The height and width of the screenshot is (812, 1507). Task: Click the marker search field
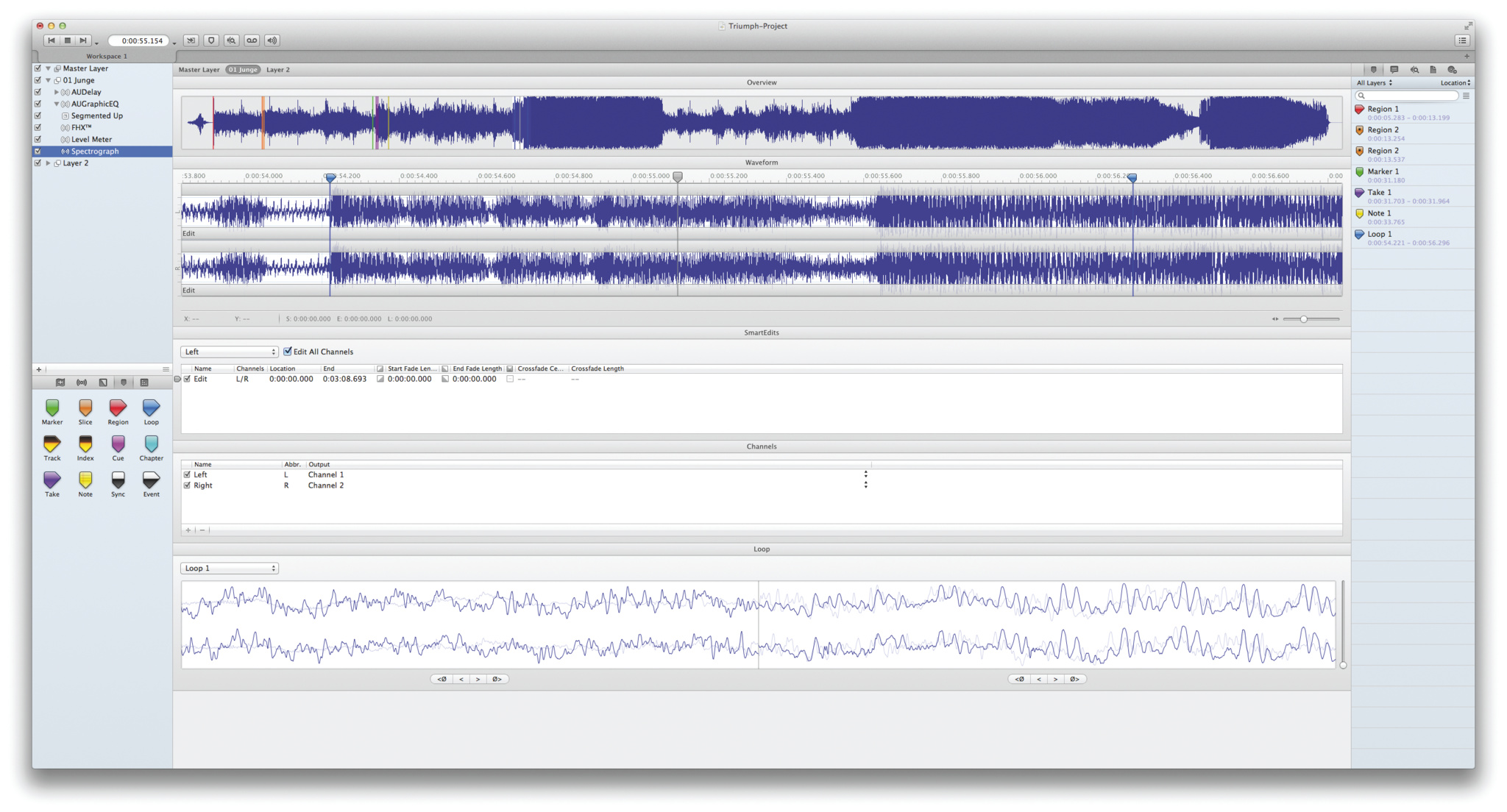tap(1407, 96)
